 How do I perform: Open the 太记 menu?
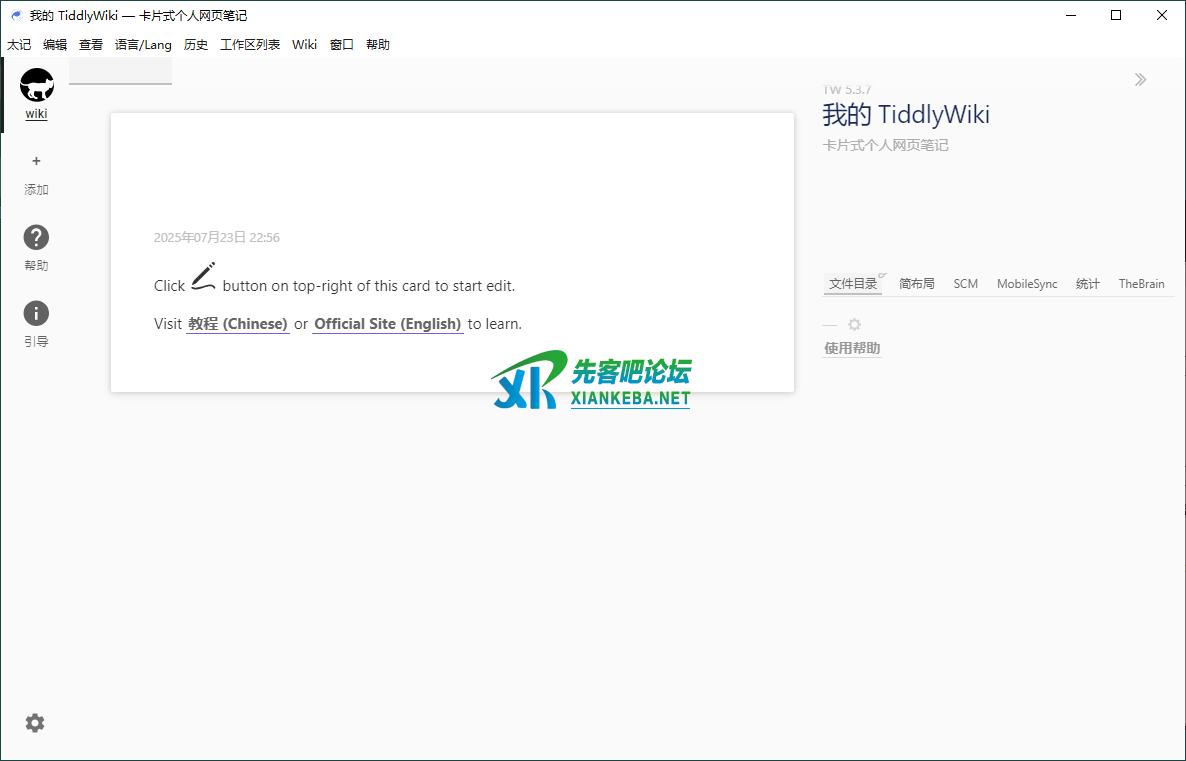coord(19,45)
